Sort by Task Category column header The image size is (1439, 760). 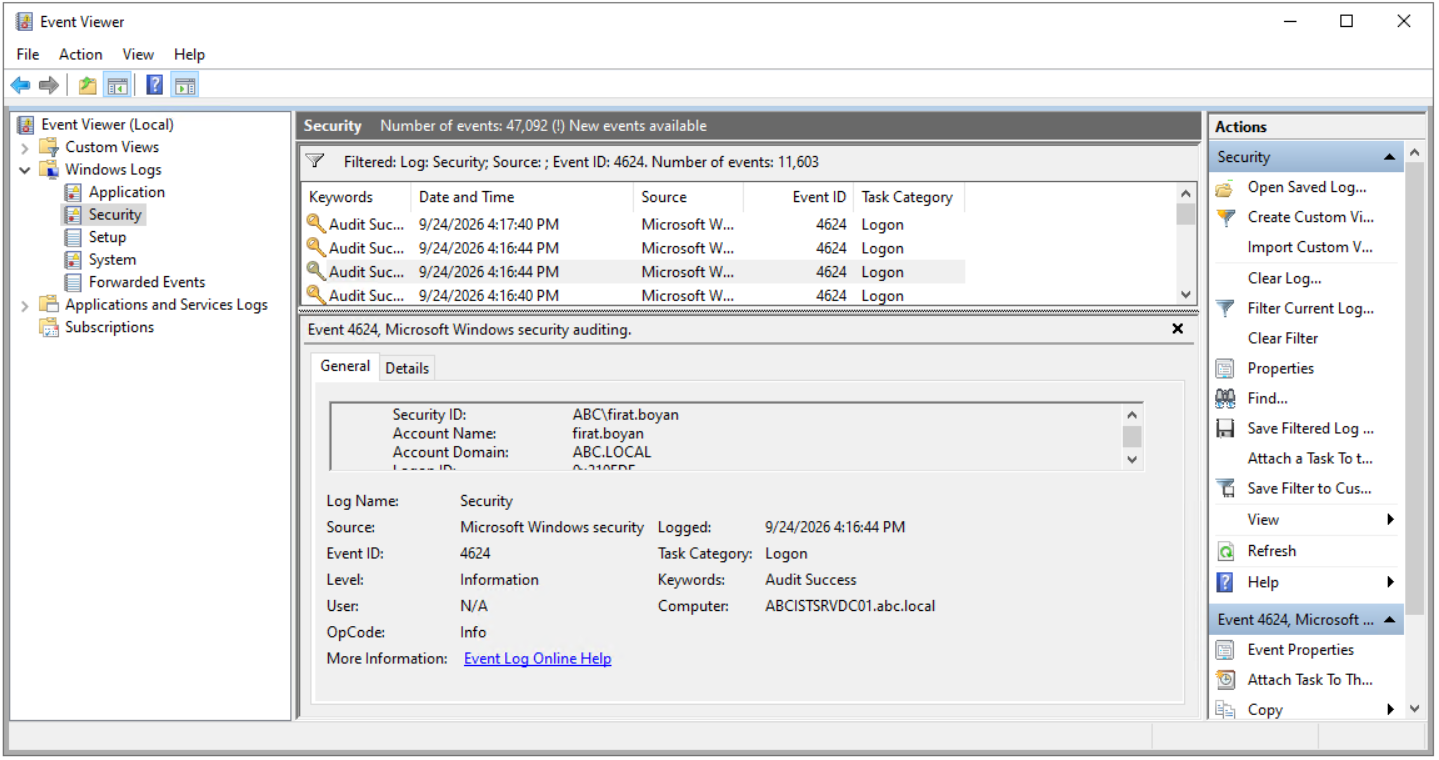tap(909, 197)
